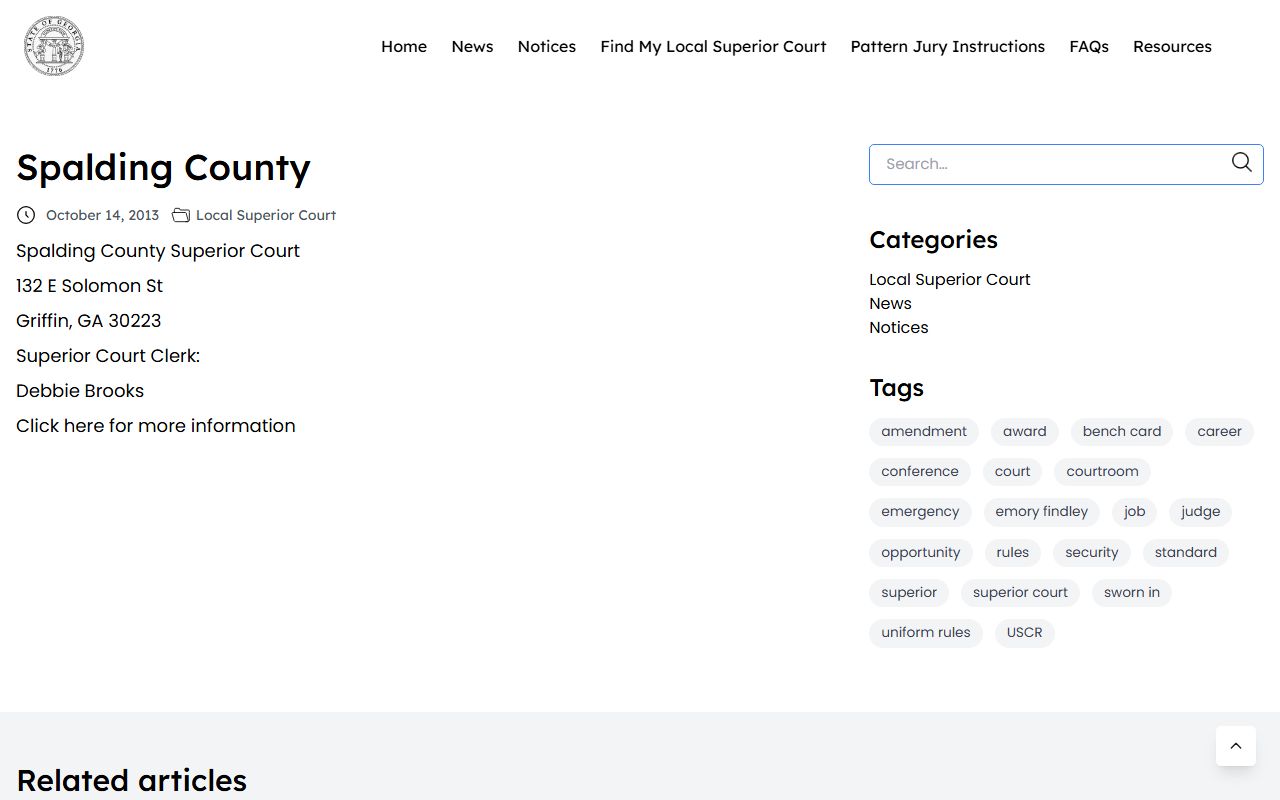Click the Categories heading
The height and width of the screenshot is (800, 1280).
(934, 240)
